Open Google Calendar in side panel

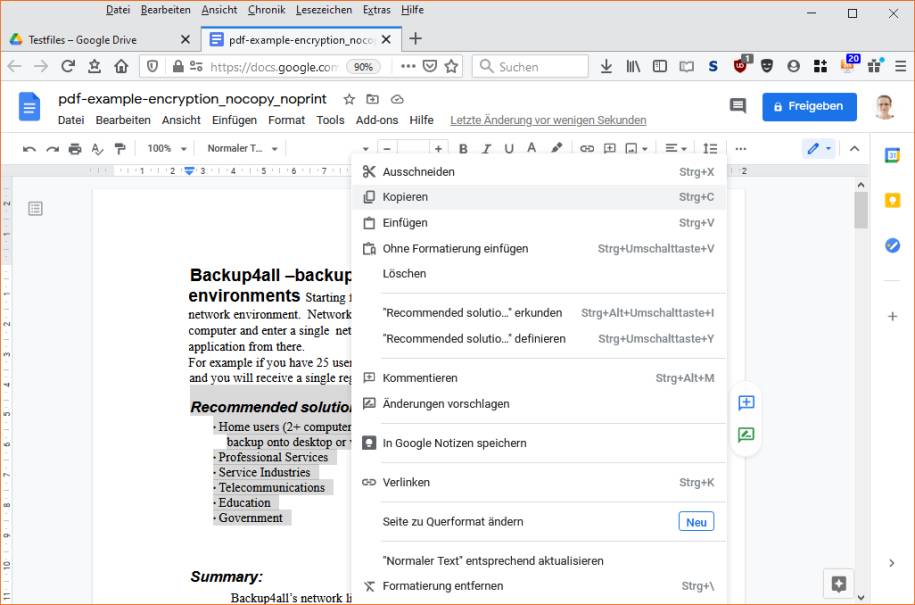click(892, 156)
